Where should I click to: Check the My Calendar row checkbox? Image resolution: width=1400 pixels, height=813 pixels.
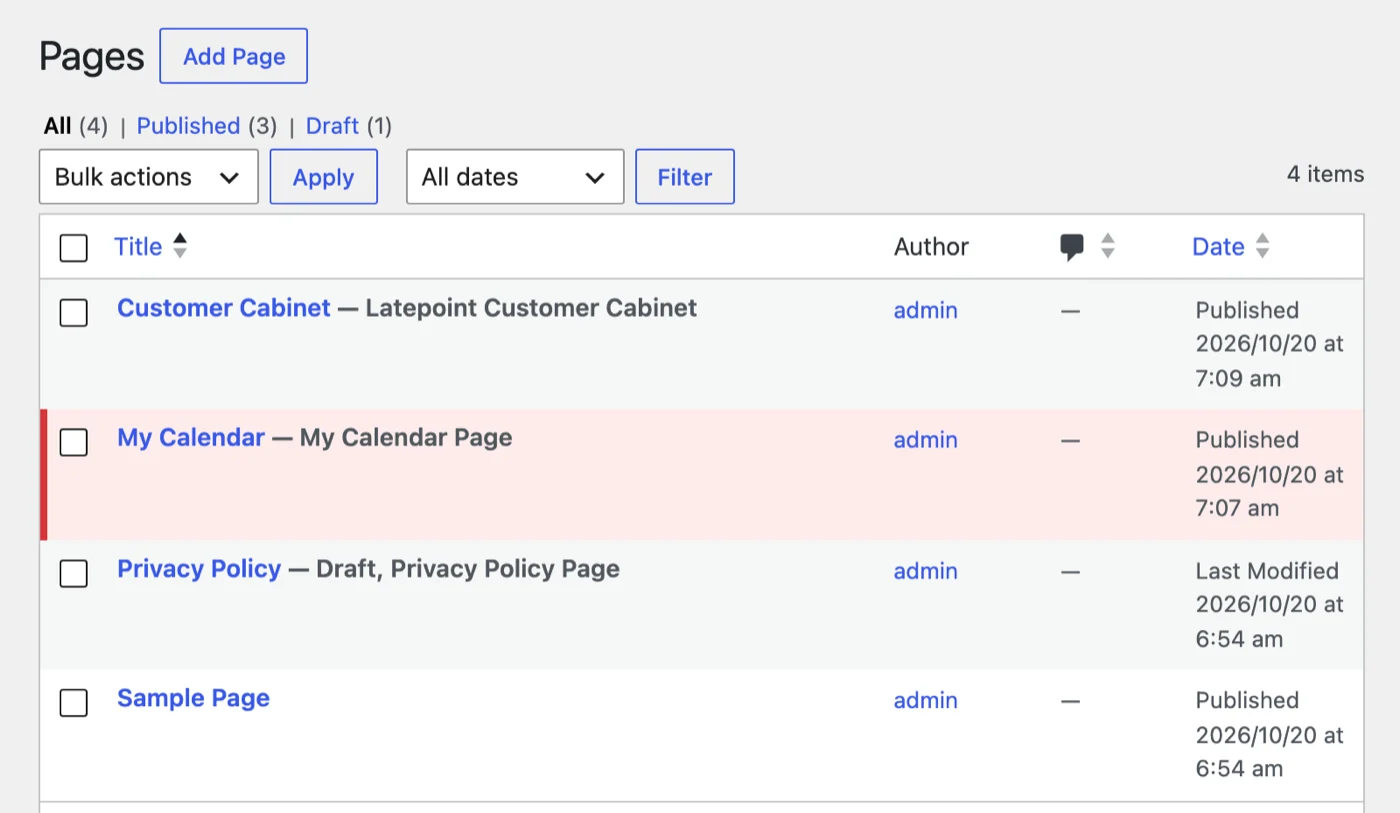pyautogui.click(x=73, y=442)
